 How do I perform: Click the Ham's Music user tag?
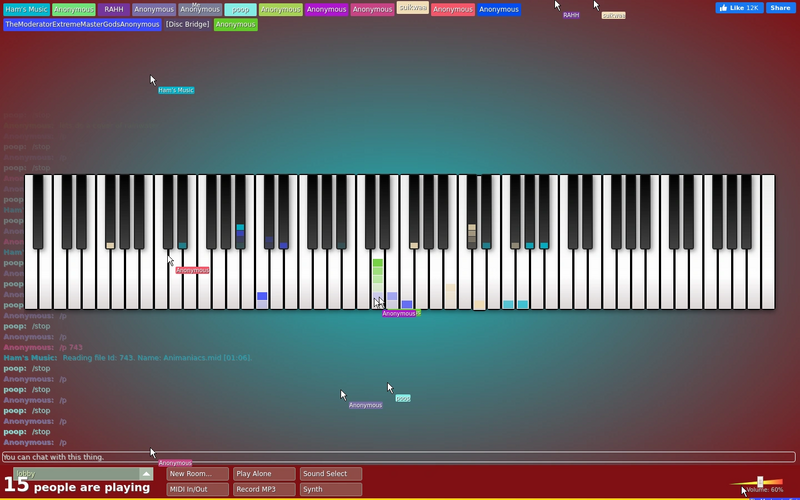click(27, 9)
